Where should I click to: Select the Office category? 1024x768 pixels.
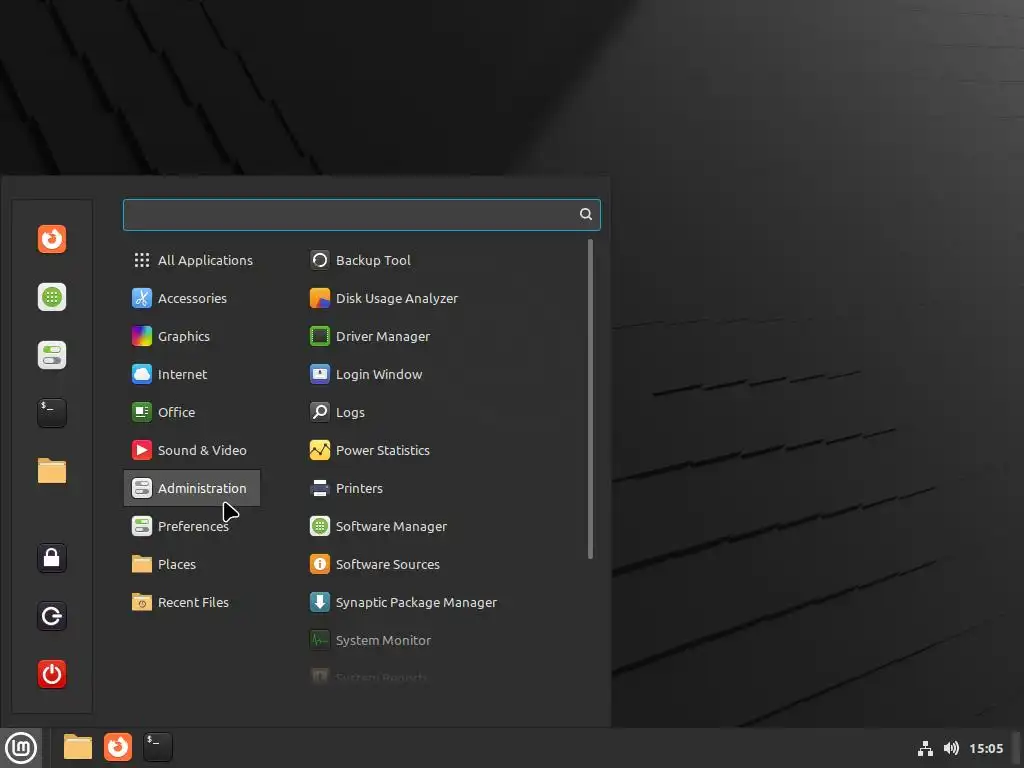tap(192, 412)
